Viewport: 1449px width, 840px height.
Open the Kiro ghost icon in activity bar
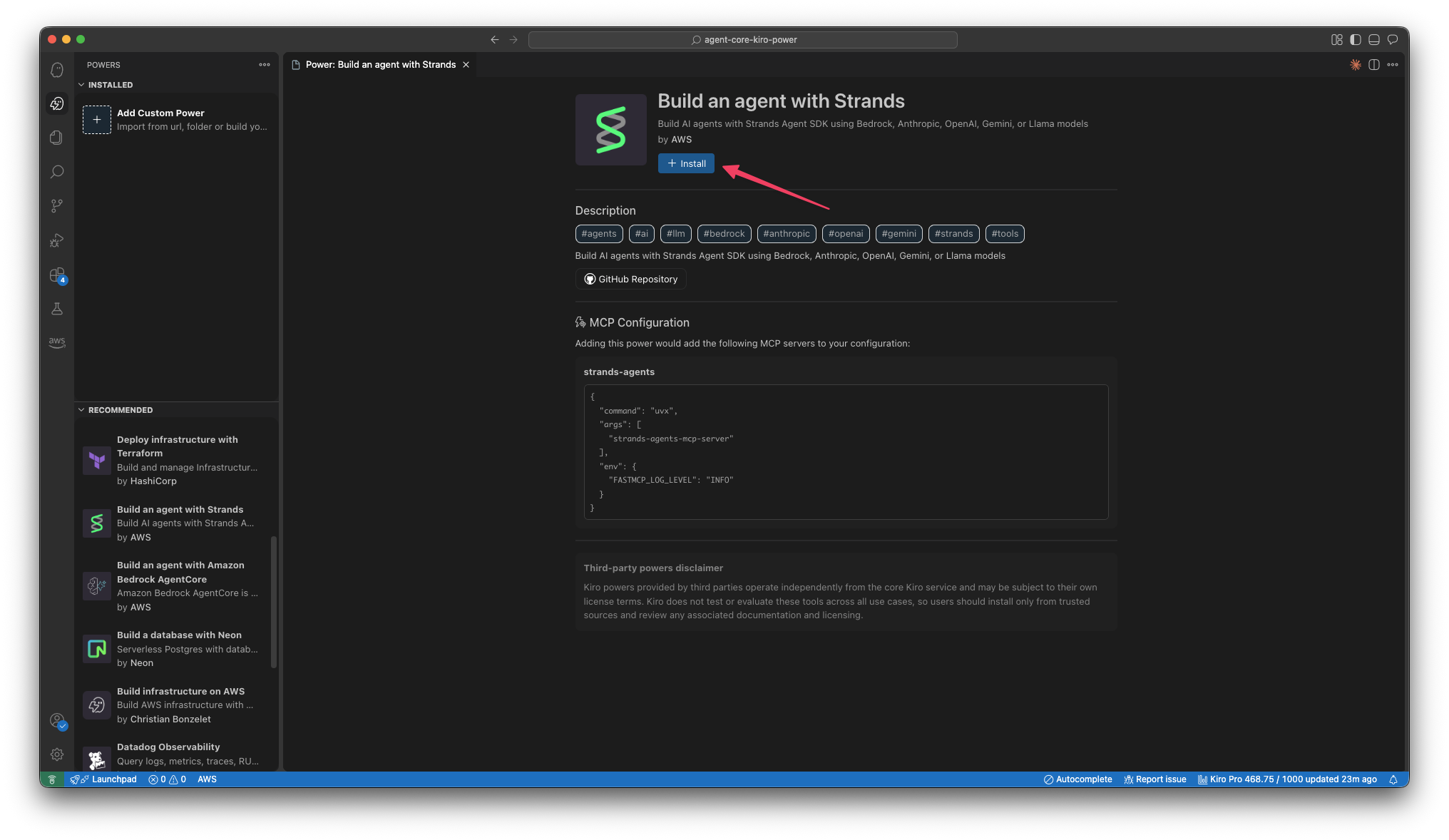57,70
